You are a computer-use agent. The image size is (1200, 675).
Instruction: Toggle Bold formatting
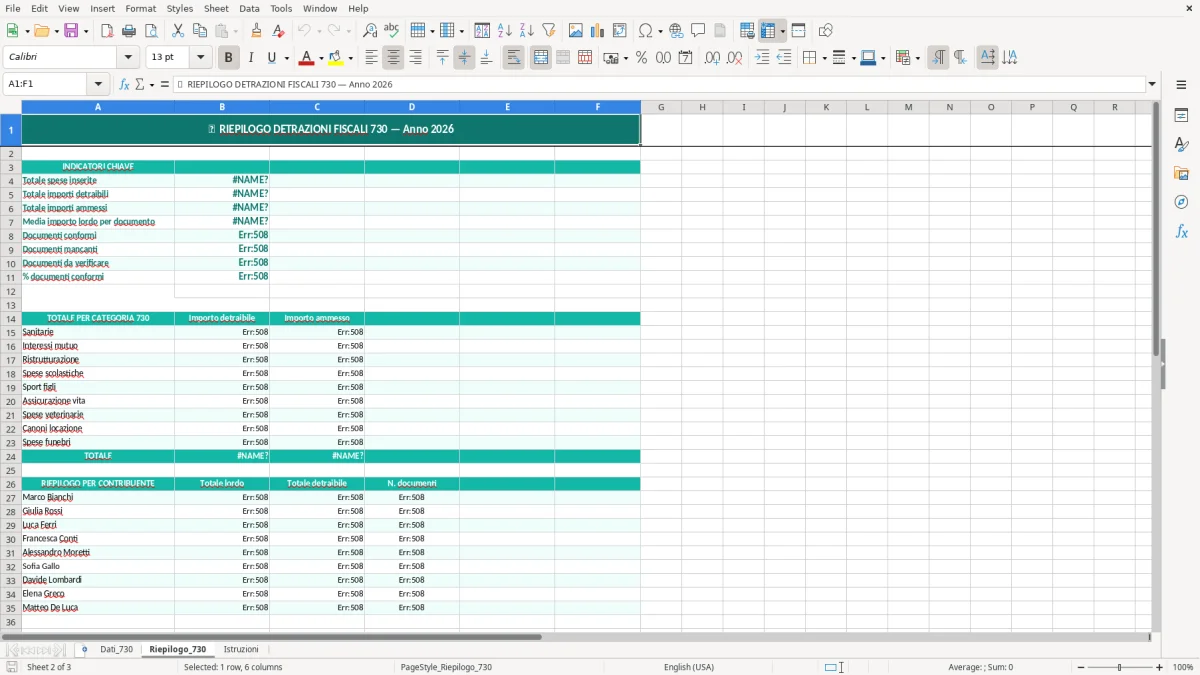click(x=229, y=58)
